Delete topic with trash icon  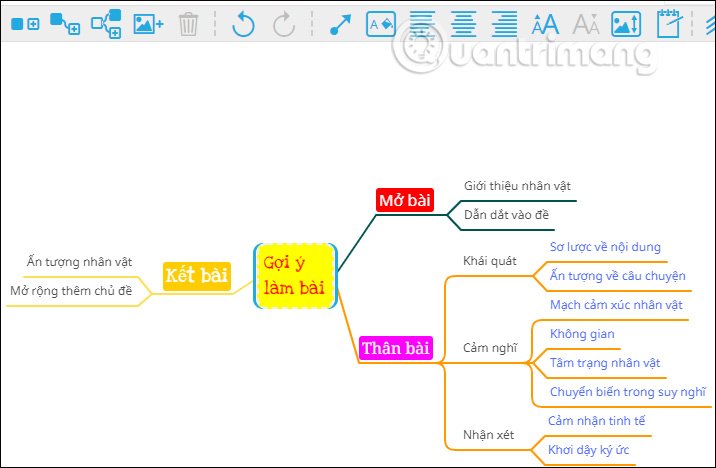pos(188,24)
